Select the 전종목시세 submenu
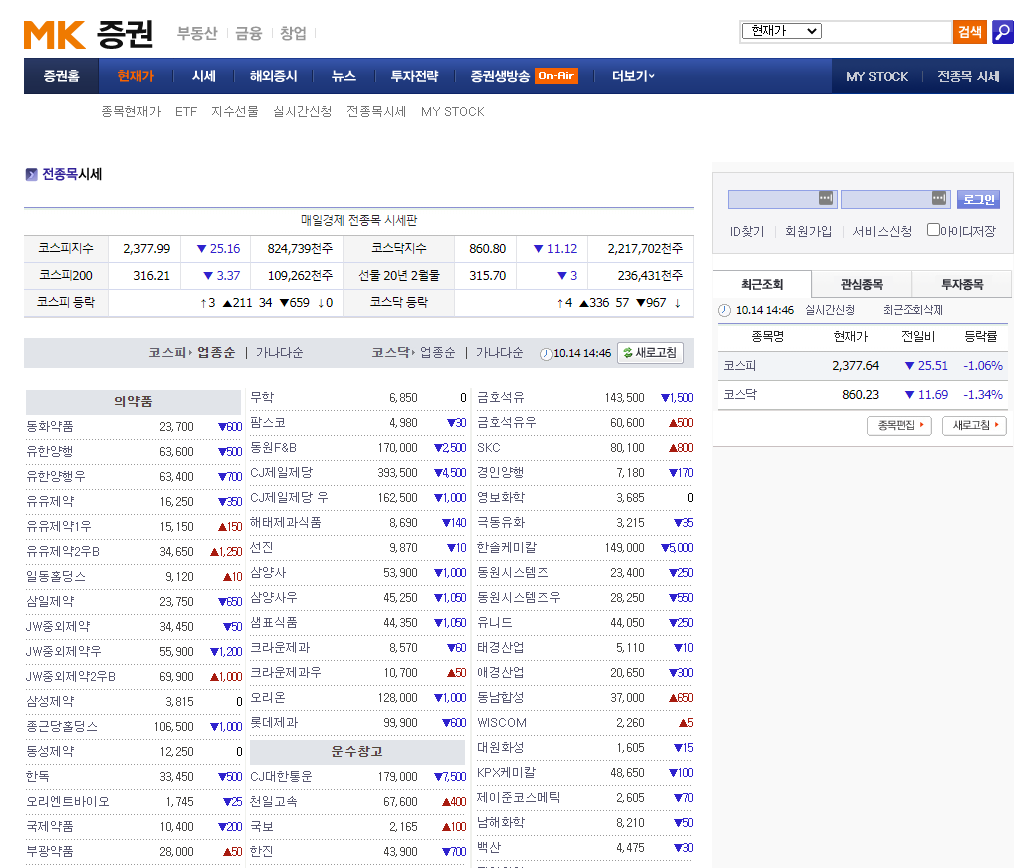The height and width of the screenshot is (868, 1026). (x=376, y=112)
